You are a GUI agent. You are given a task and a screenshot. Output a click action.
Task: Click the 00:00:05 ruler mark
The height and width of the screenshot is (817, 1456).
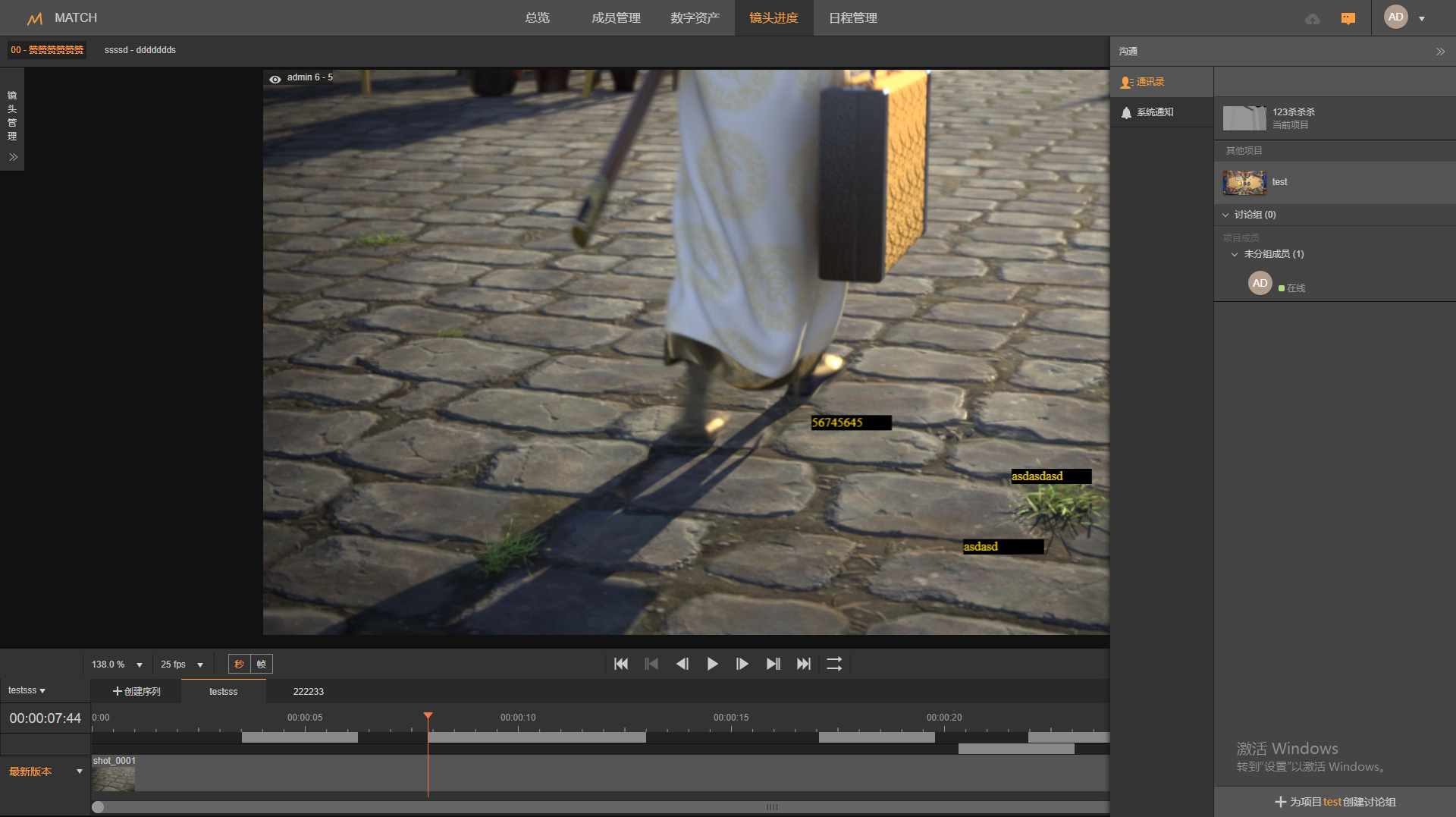click(306, 718)
